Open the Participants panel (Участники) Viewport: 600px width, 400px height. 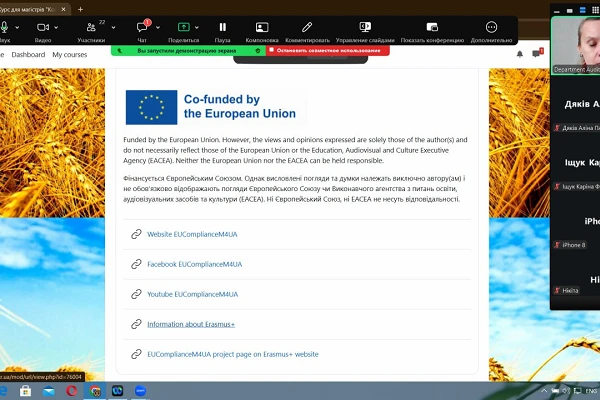point(90,27)
